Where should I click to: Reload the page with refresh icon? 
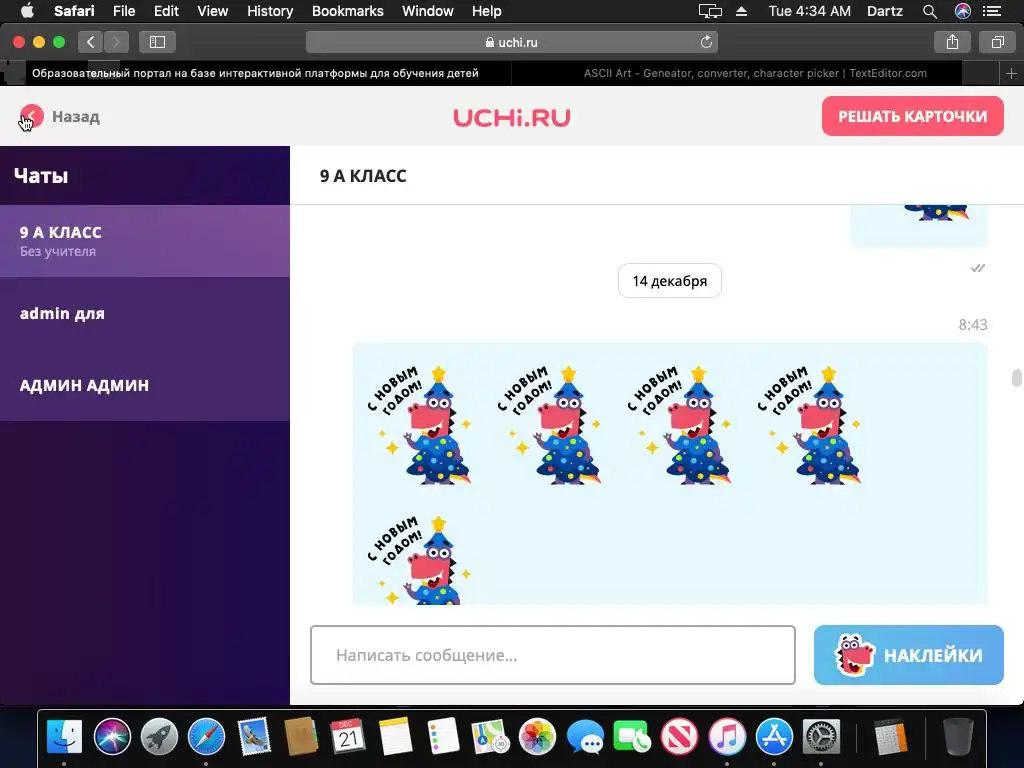click(x=706, y=42)
